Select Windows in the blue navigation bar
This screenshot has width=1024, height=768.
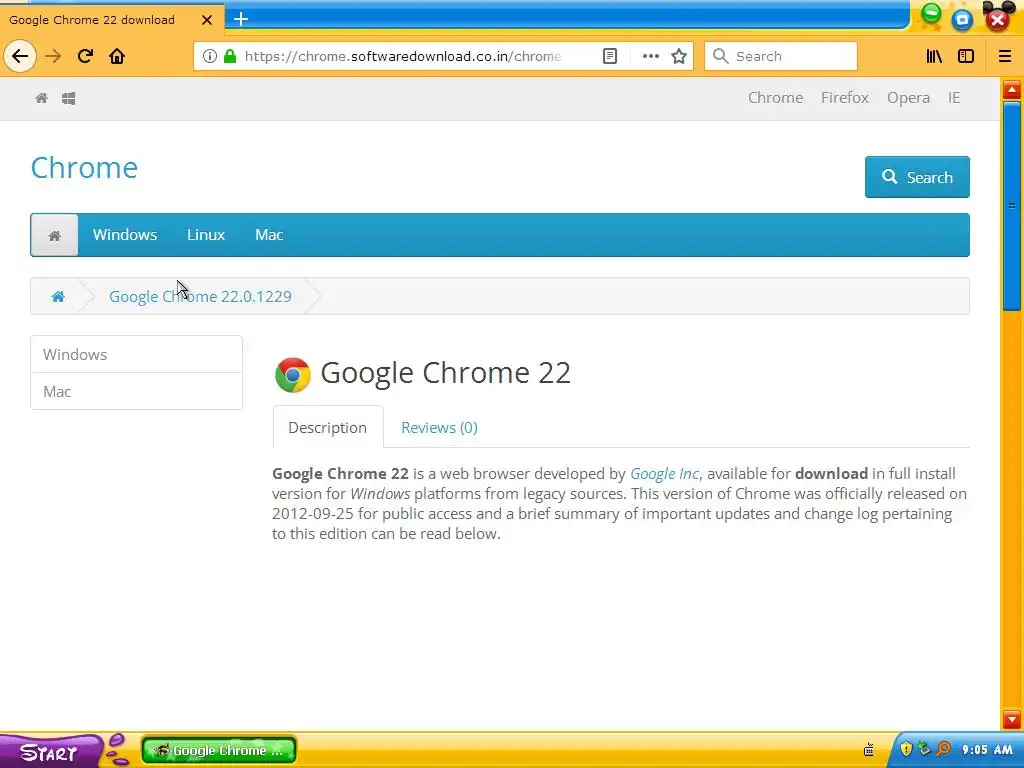125,234
